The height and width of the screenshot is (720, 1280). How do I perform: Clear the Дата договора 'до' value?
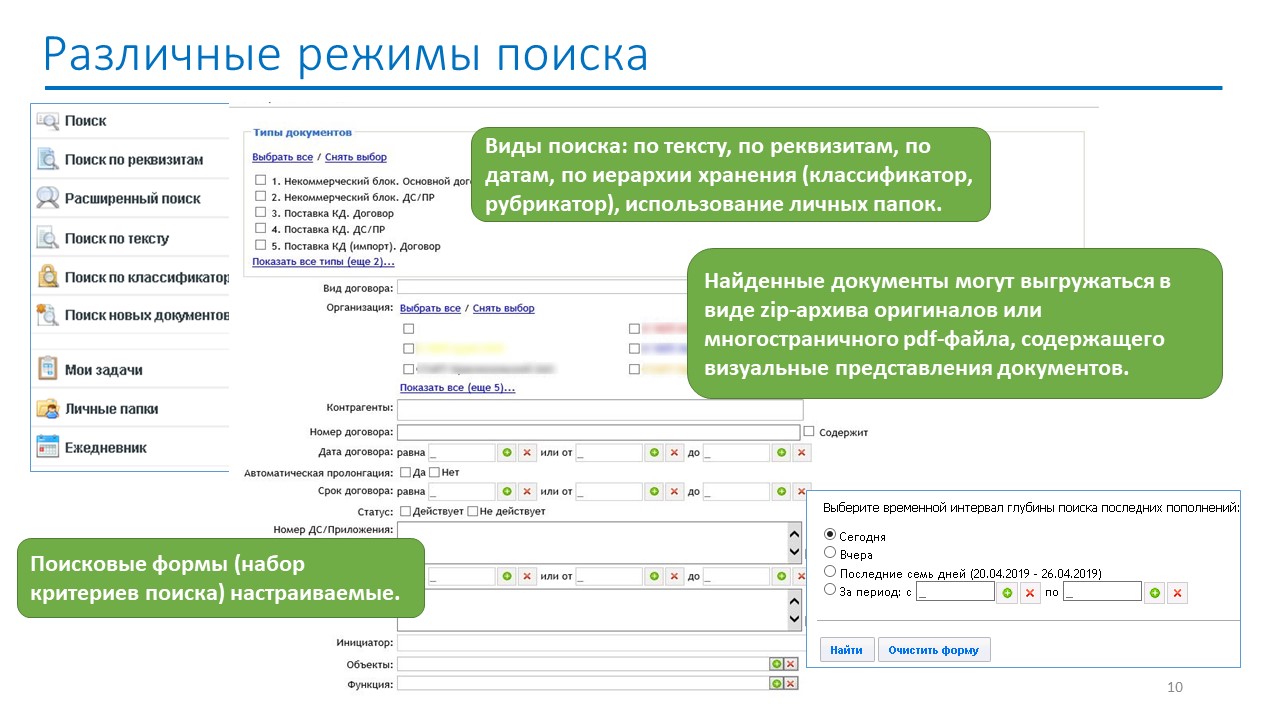pyautogui.click(x=801, y=453)
